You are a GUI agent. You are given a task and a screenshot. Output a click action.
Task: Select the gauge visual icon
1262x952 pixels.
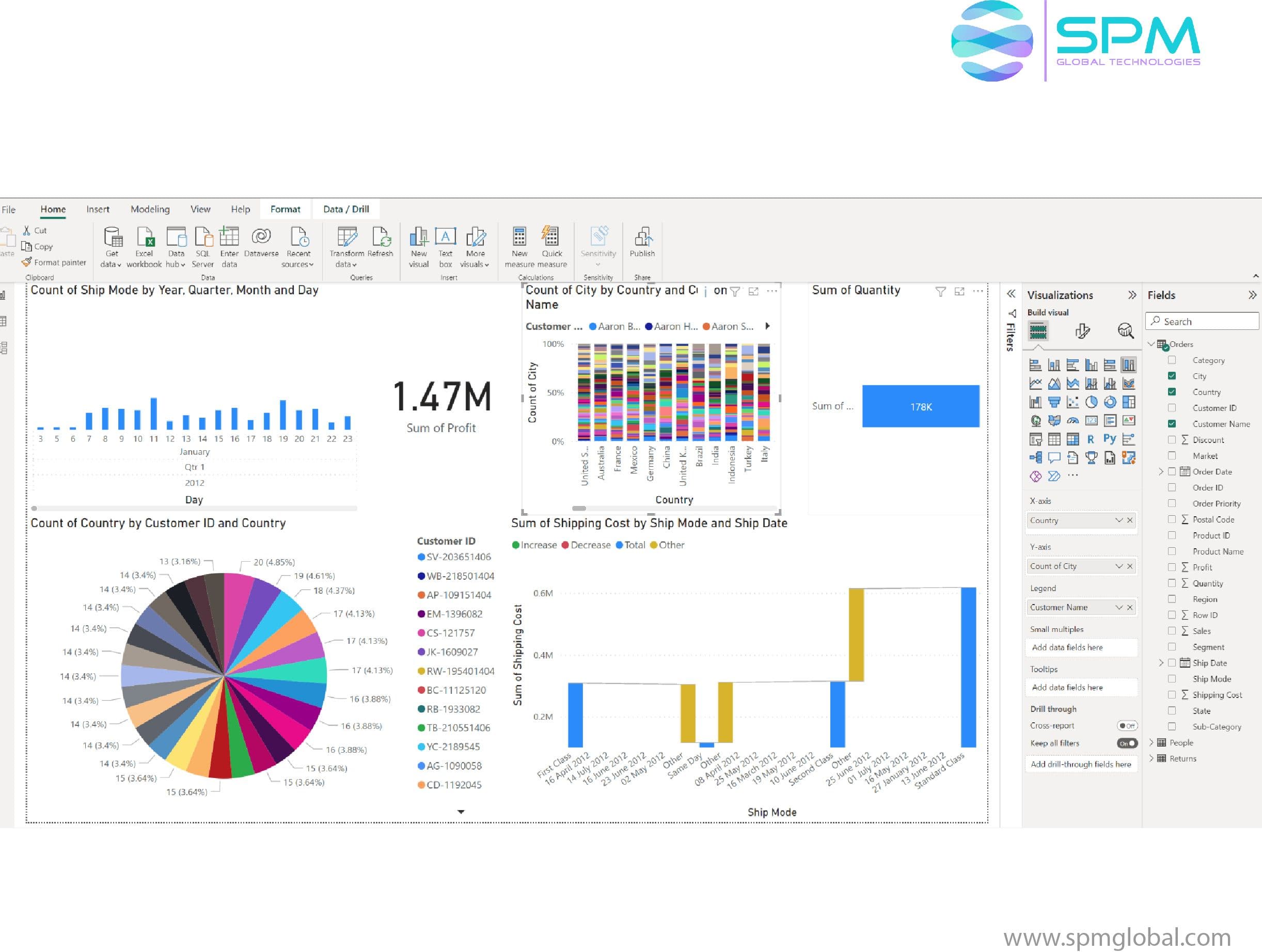pos(1072,420)
